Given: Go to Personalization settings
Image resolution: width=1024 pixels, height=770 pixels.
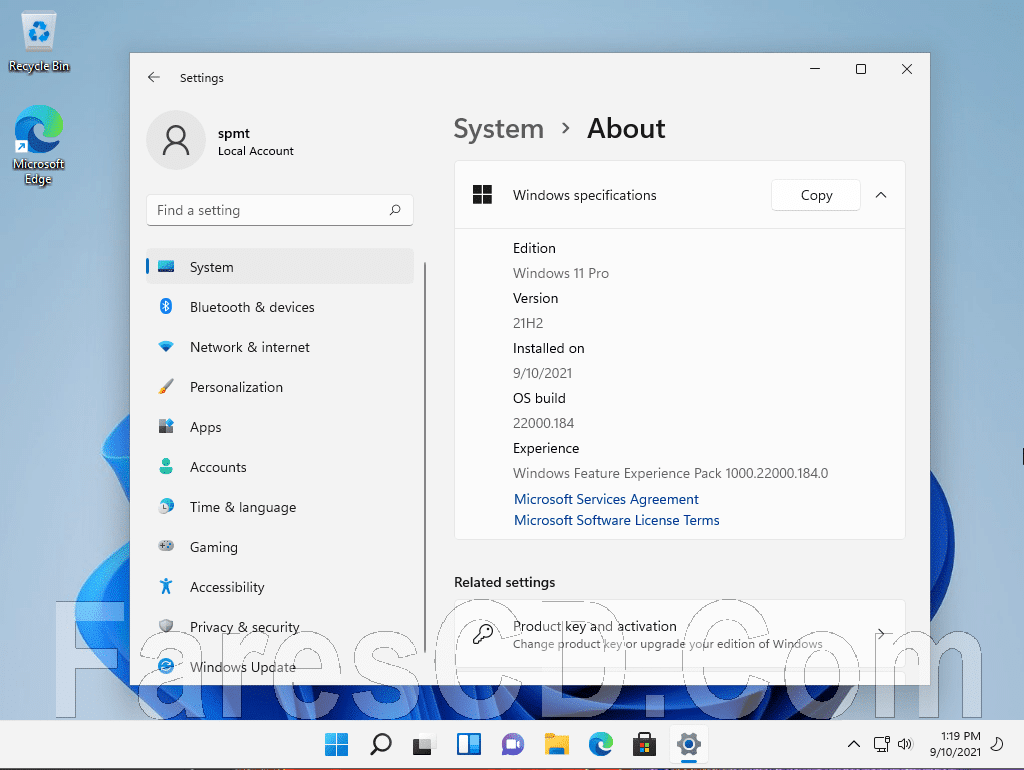Looking at the screenshot, I should [280, 387].
